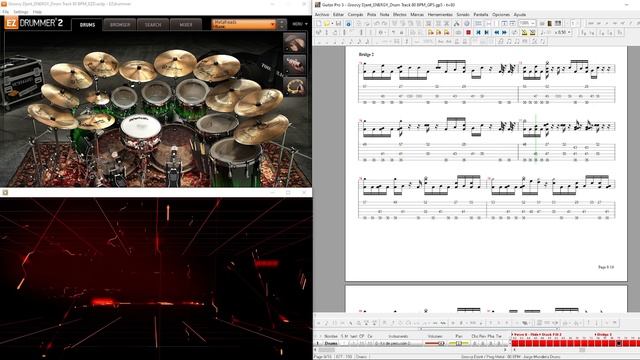Open Ayuda menu in Guitar Pro
640x360 pixels.
[x=520, y=14]
